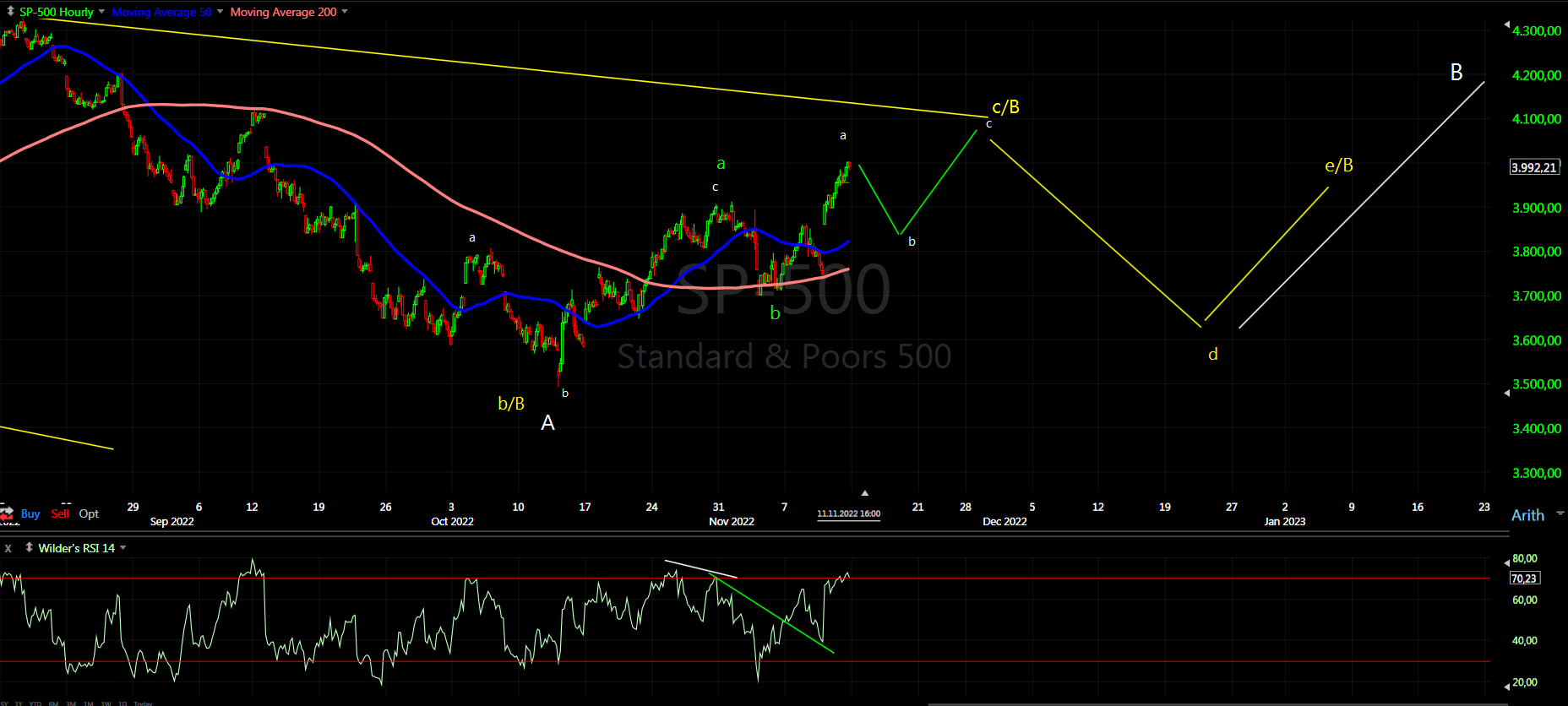Click the yellow d wave label
This screenshot has width=1568, height=706.
point(1213,354)
